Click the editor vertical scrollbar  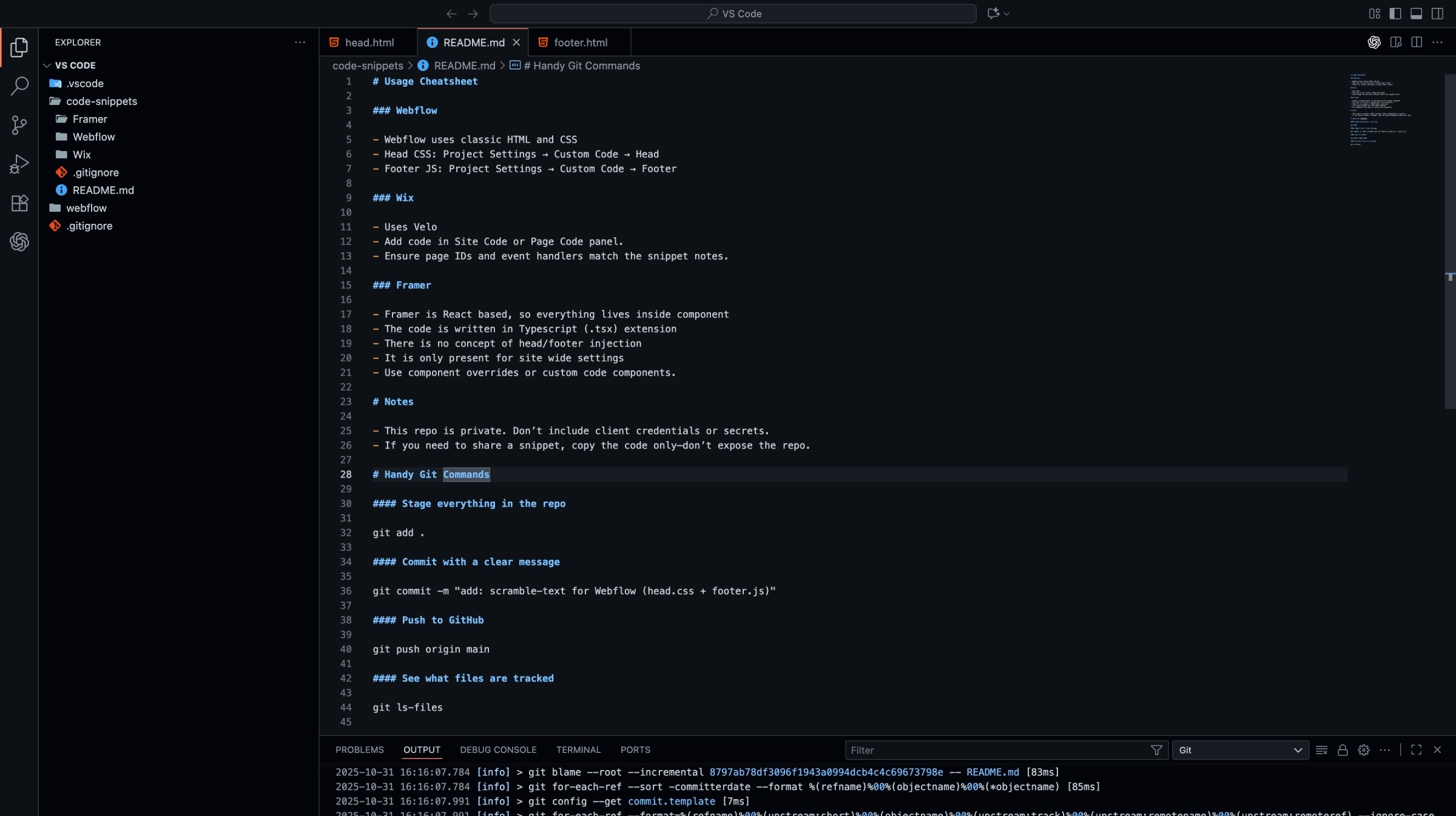pos(1450,241)
